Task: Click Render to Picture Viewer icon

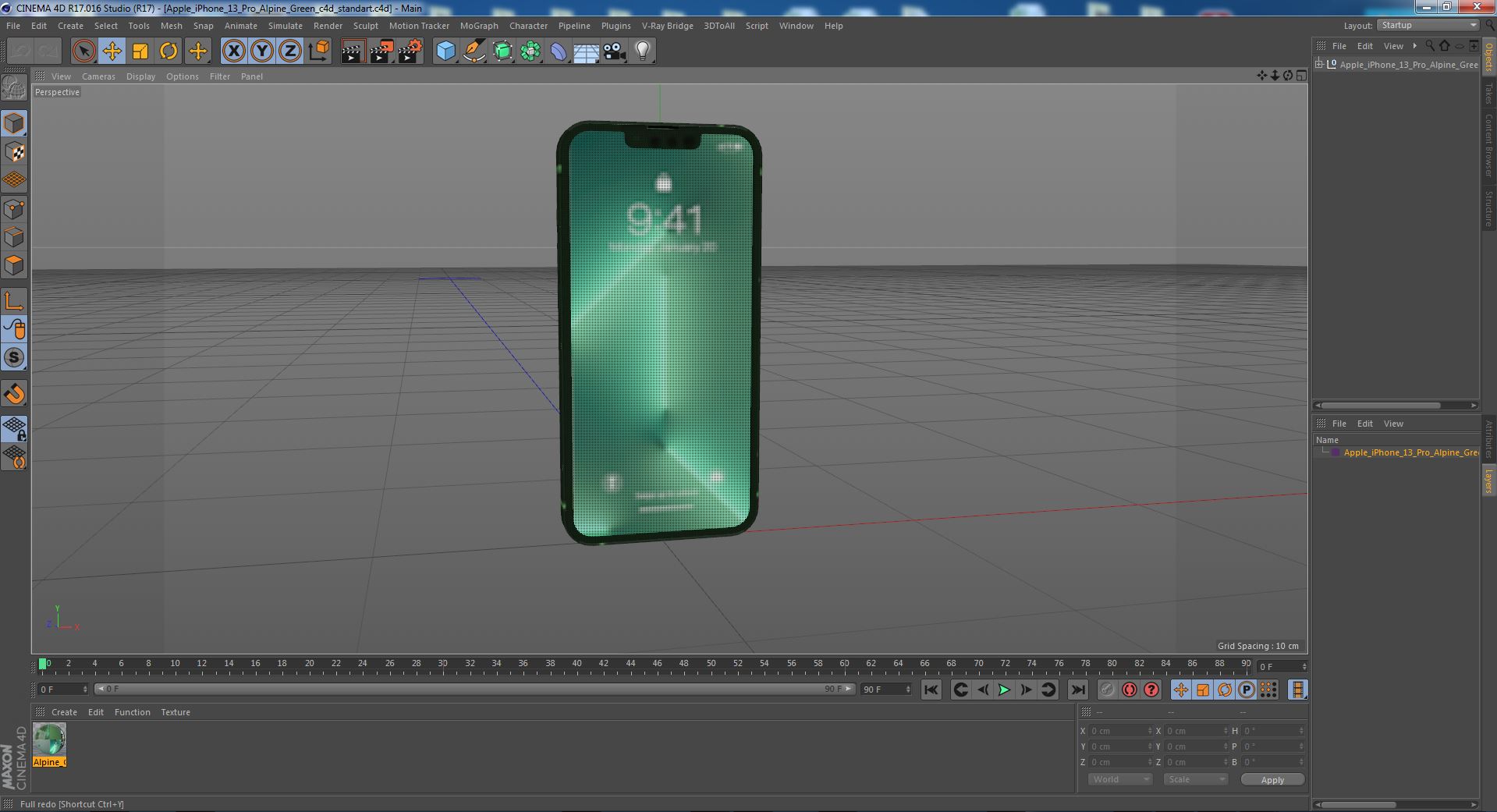Action: (381, 51)
